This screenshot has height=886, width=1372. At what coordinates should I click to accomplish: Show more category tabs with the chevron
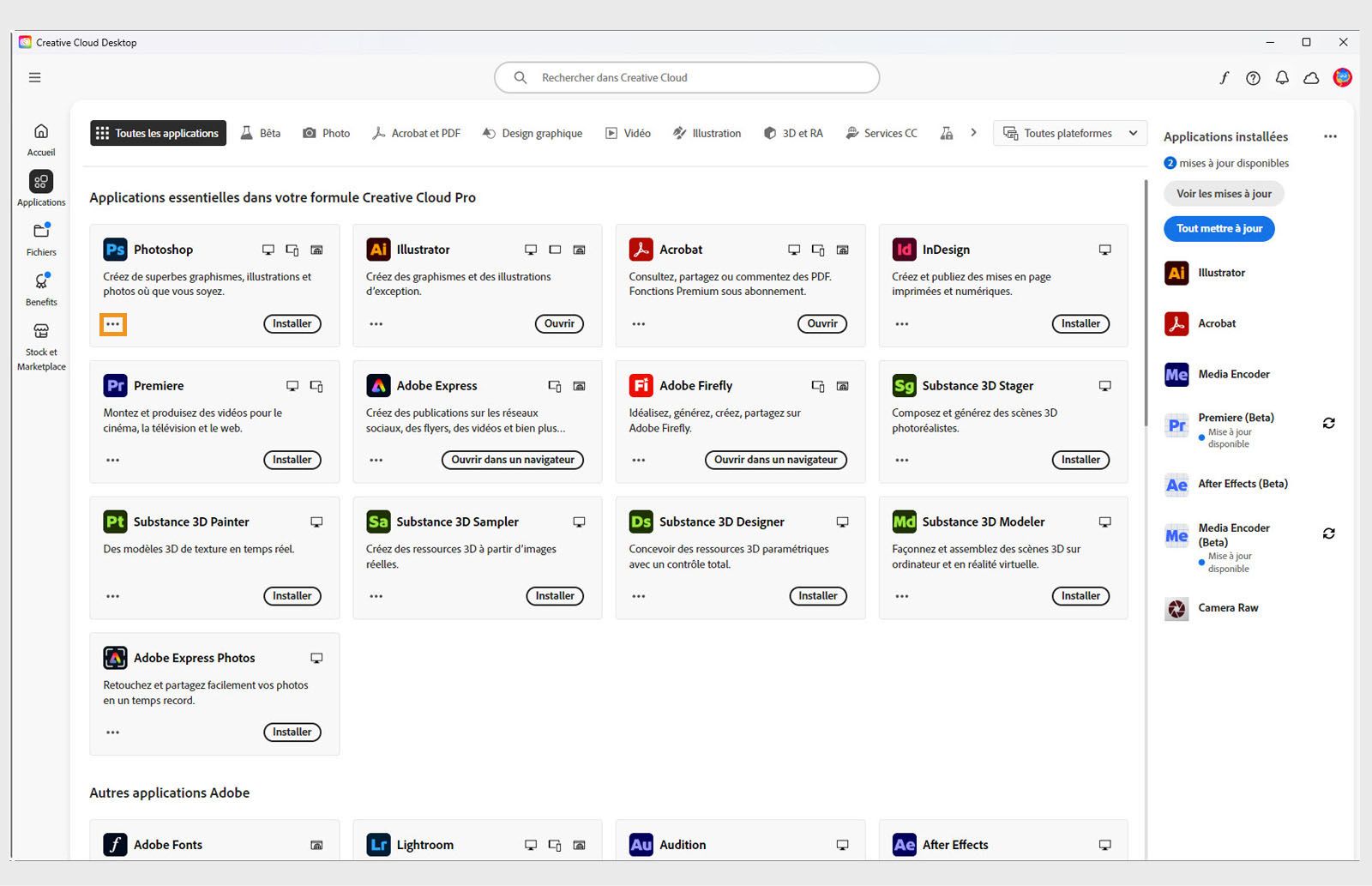tap(973, 133)
